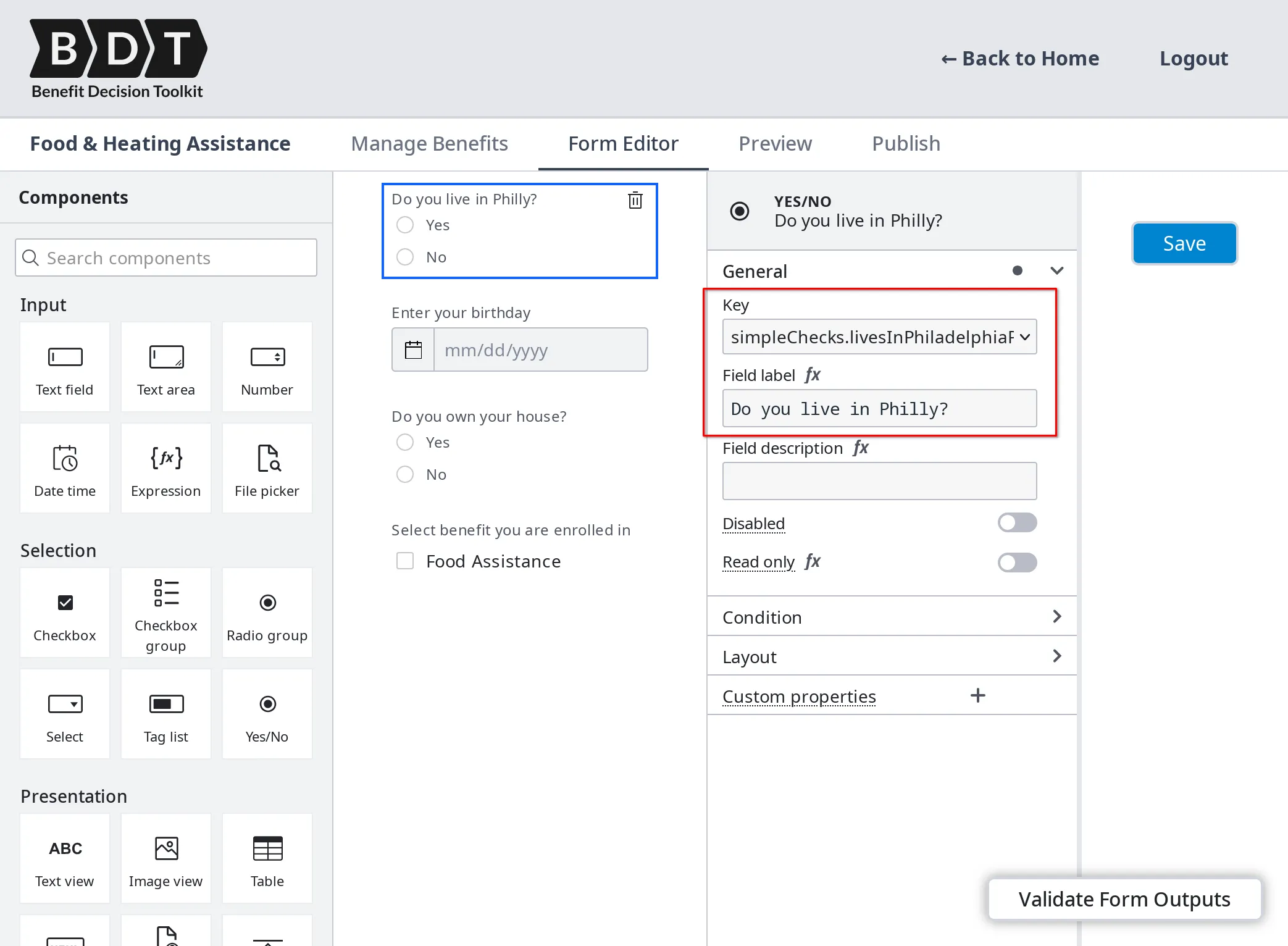Check the Food Assistance checkbox
1288x946 pixels.
coord(404,561)
